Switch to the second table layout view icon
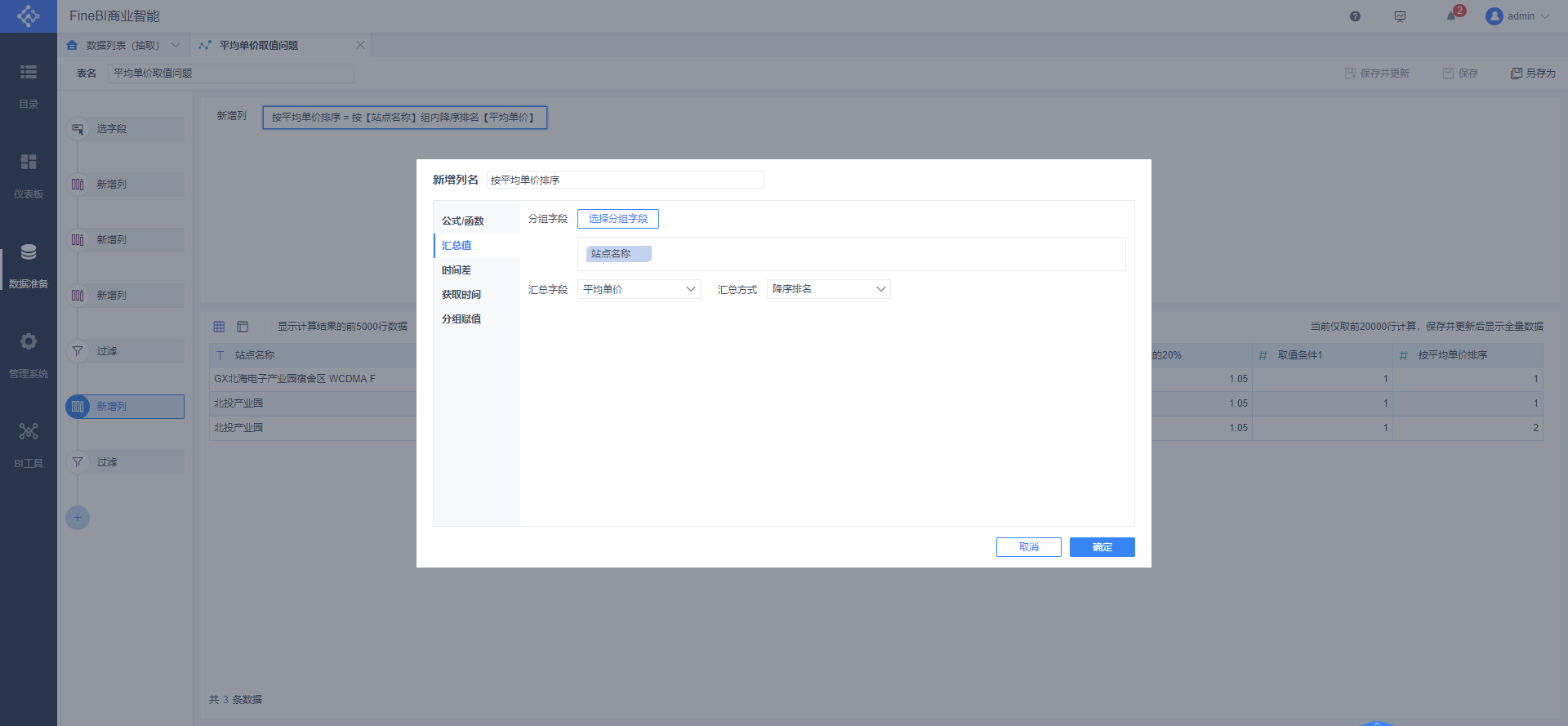The height and width of the screenshot is (726, 1568). (243, 327)
